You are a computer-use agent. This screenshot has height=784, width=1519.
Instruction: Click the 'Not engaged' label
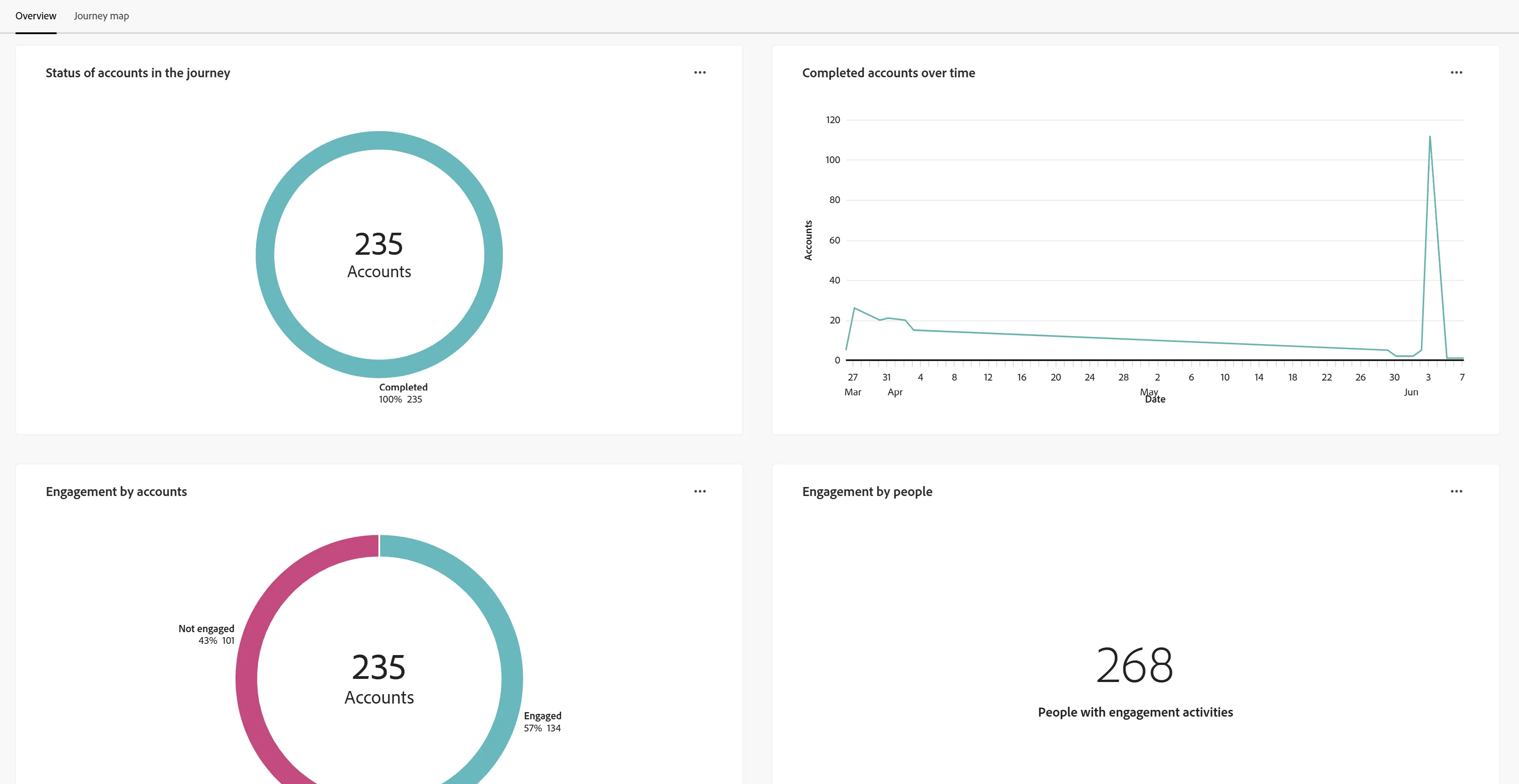click(x=206, y=629)
